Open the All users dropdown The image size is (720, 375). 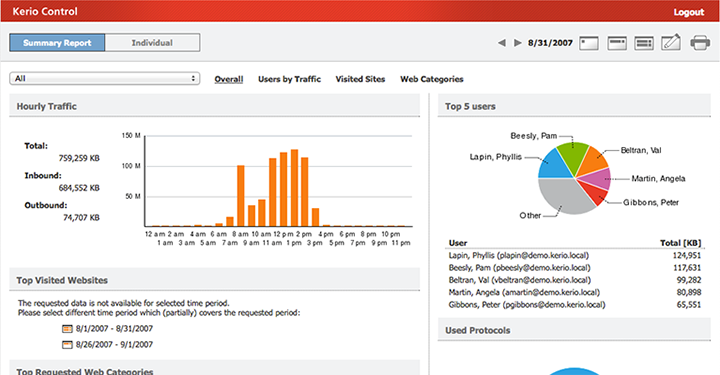pyautogui.click(x=104, y=78)
